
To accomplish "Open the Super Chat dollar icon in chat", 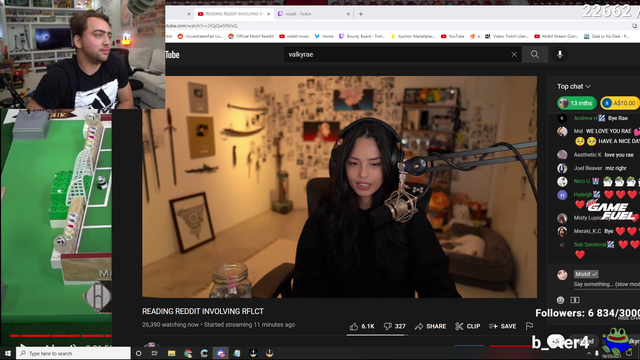I will coord(575,300).
